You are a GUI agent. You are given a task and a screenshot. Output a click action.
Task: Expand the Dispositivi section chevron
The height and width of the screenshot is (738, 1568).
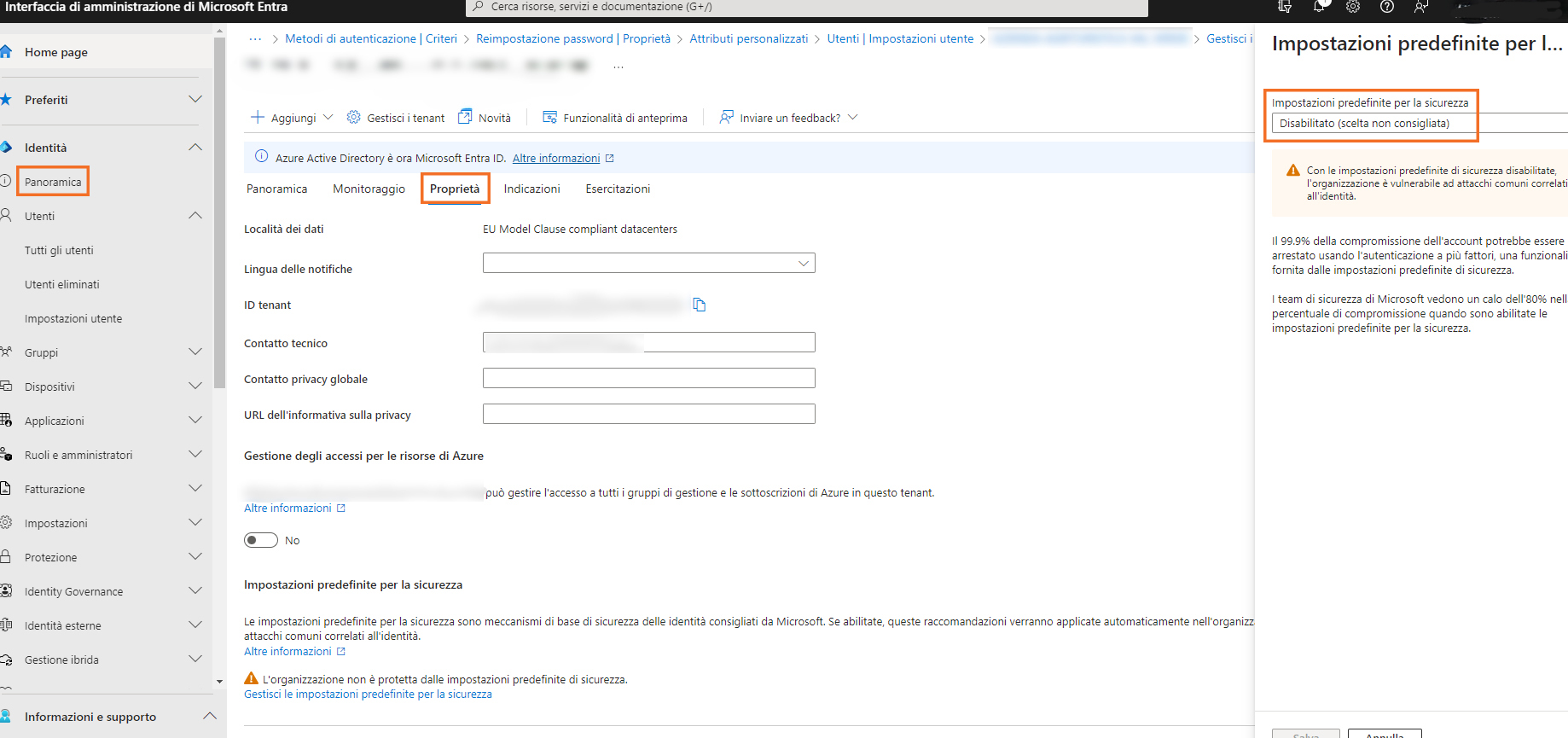[x=195, y=386]
